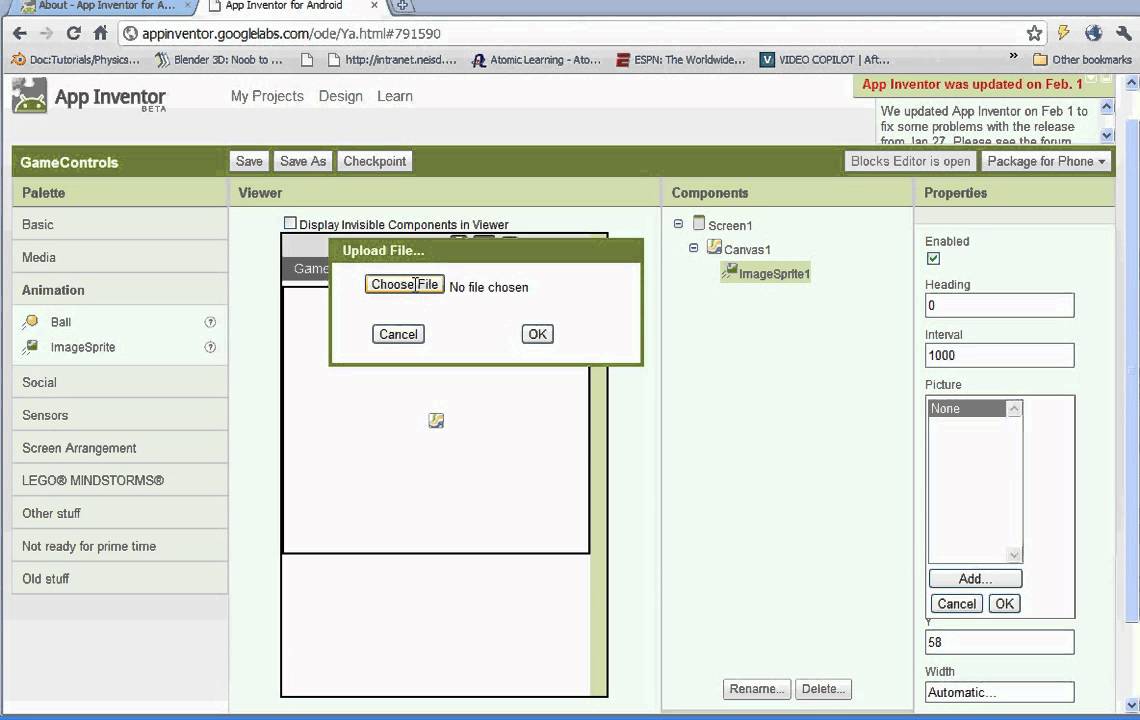The width and height of the screenshot is (1140, 720).
Task: Collapse Screen1 tree node
Action: point(678,224)
